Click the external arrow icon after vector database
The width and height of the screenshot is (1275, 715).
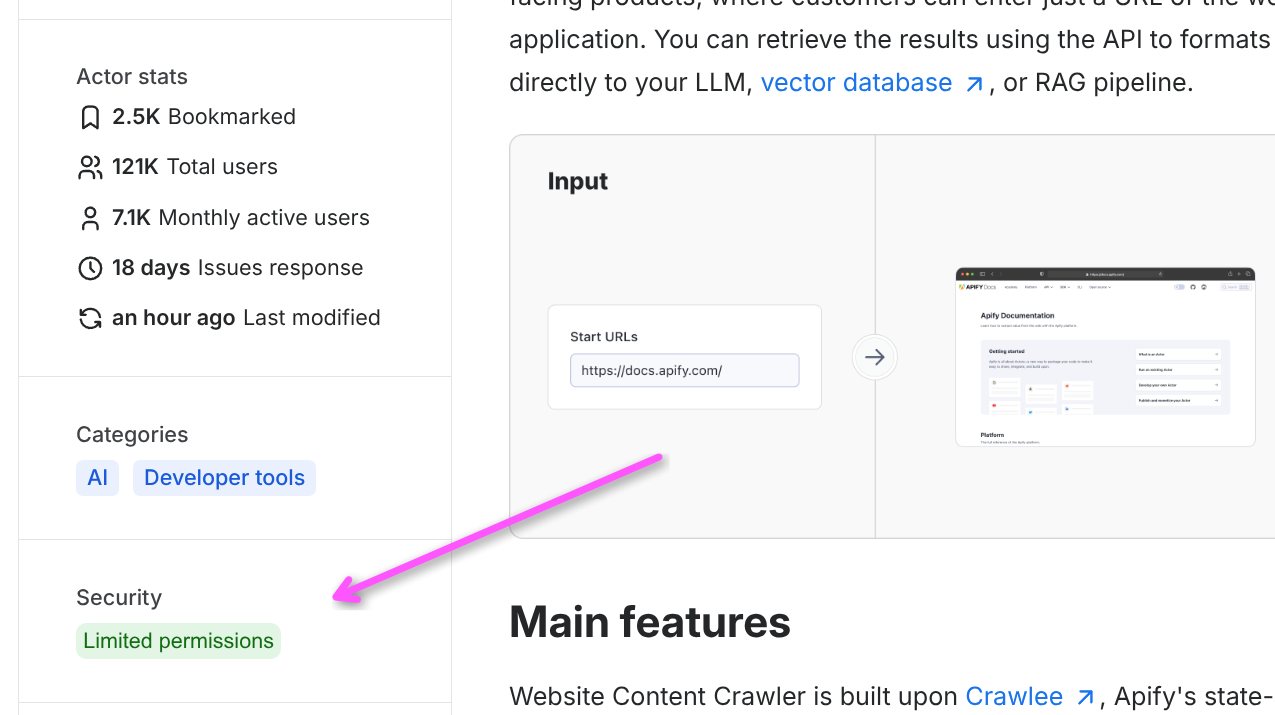tap(974, 84)
